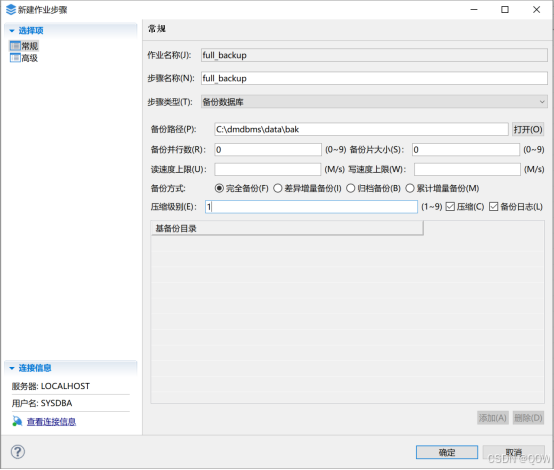The height and width of the screenshot is (470, 554).
Task: Click the 写速度上限 input field
Action: coord(467,169)
